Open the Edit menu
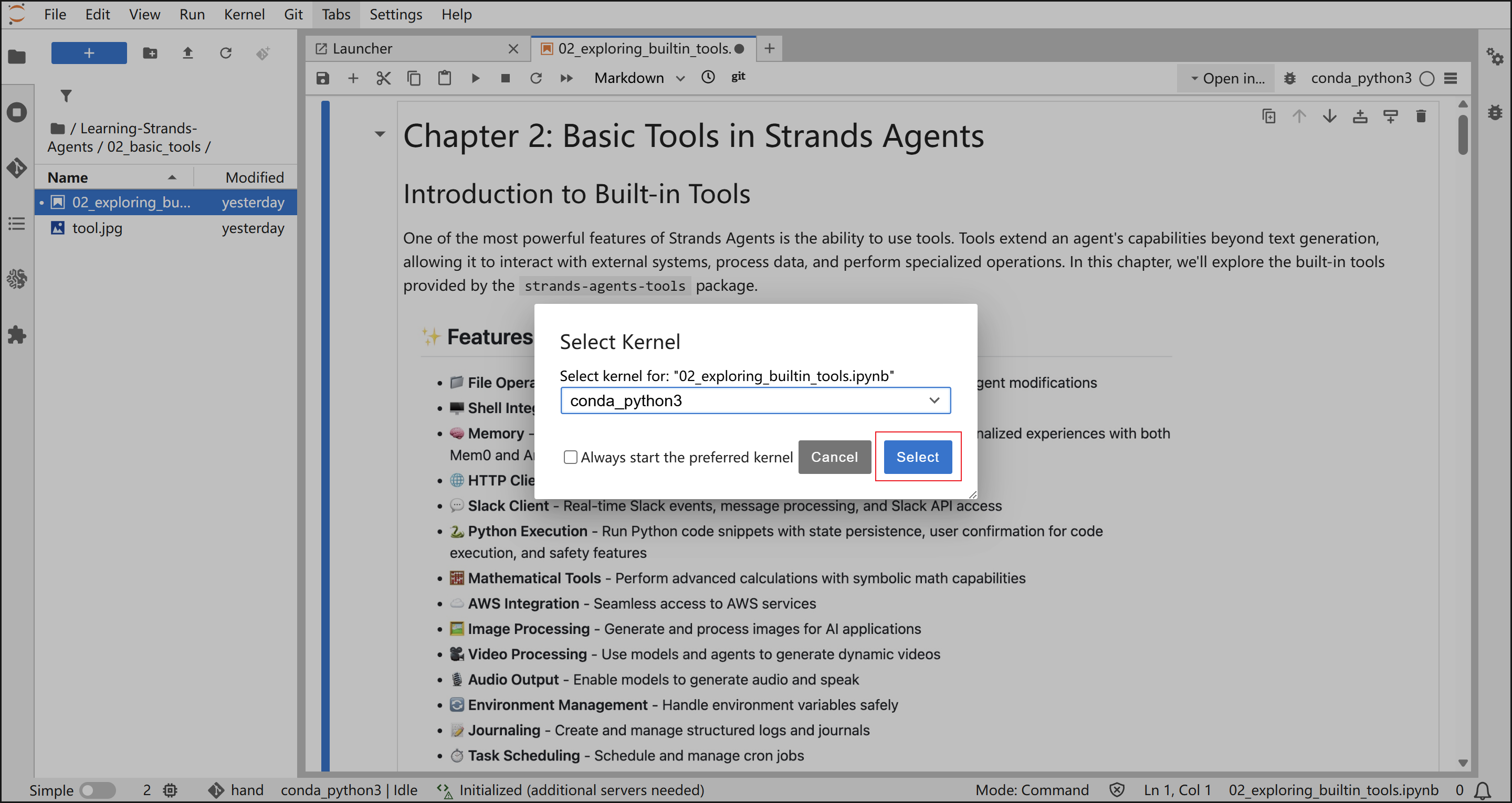1512x803 pixels. point(98,14)
